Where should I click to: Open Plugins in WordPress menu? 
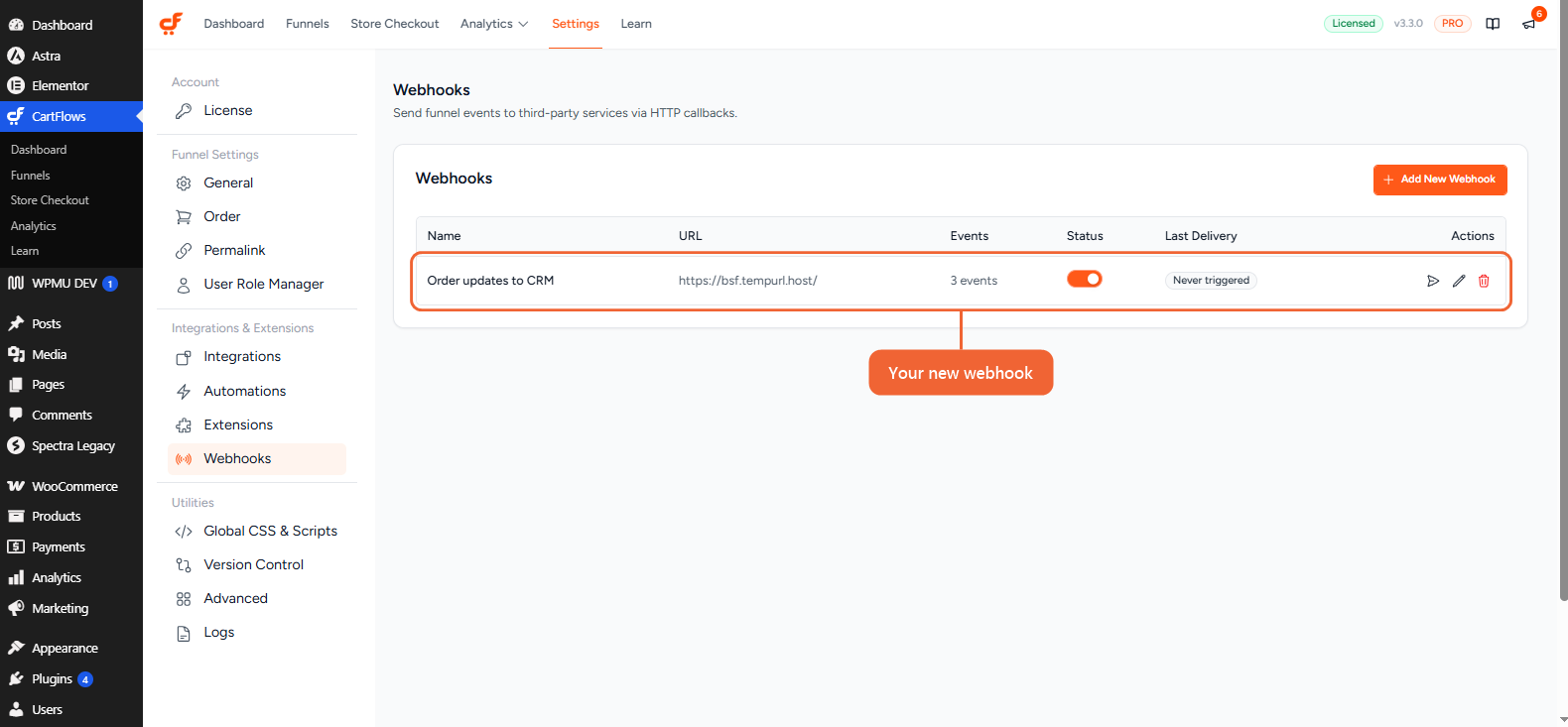[71, 679]
